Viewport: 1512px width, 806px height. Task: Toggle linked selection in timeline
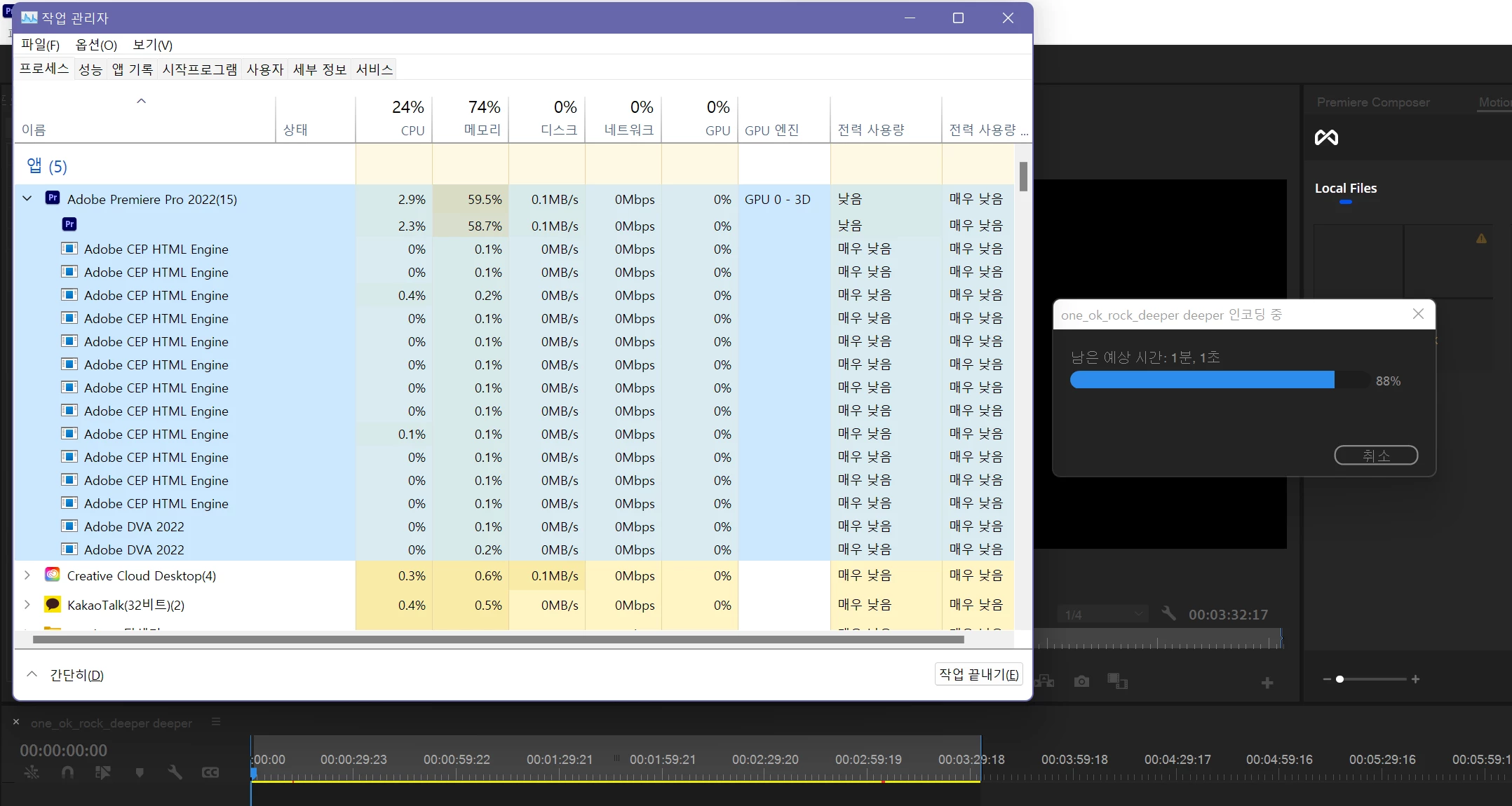[103, 772]
